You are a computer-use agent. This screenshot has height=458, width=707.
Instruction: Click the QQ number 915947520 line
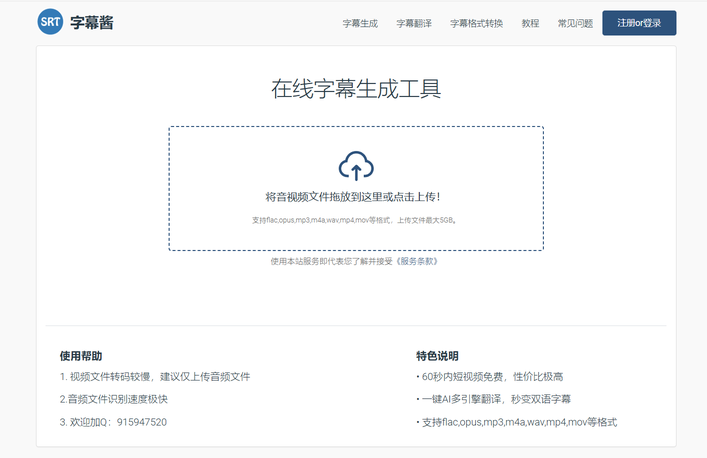113,422
